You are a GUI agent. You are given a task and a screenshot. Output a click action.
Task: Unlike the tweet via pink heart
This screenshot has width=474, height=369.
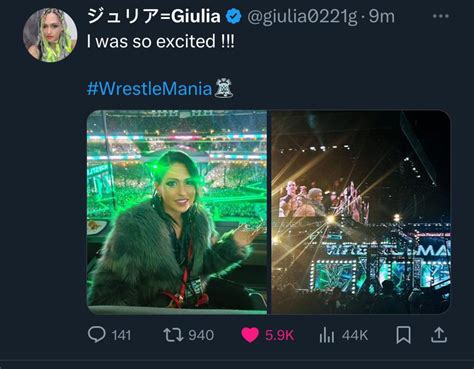click(250, 335)
